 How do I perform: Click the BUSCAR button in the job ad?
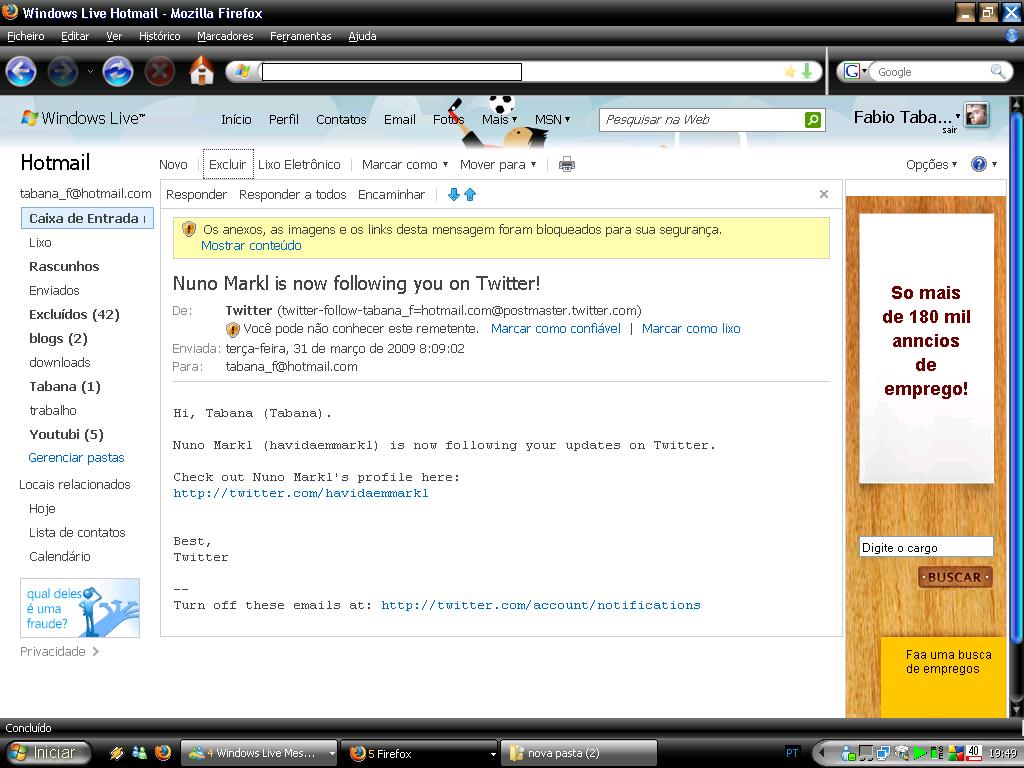coord(955,577)
